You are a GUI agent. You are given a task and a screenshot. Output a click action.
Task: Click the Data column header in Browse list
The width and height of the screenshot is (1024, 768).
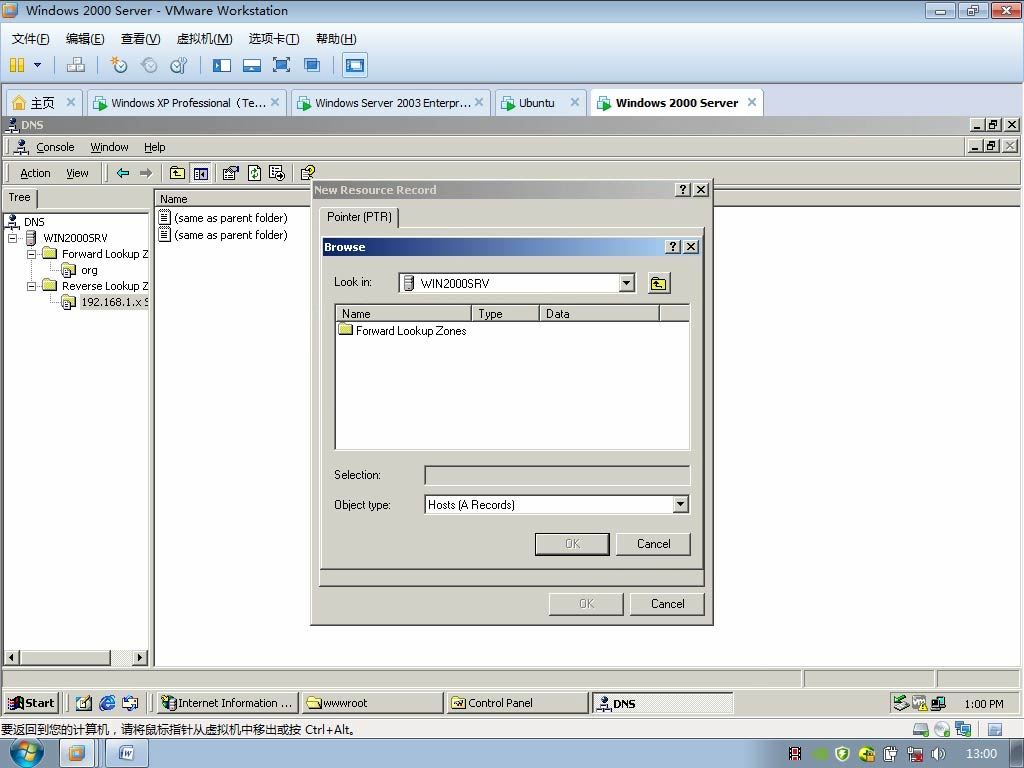[599, 313]
